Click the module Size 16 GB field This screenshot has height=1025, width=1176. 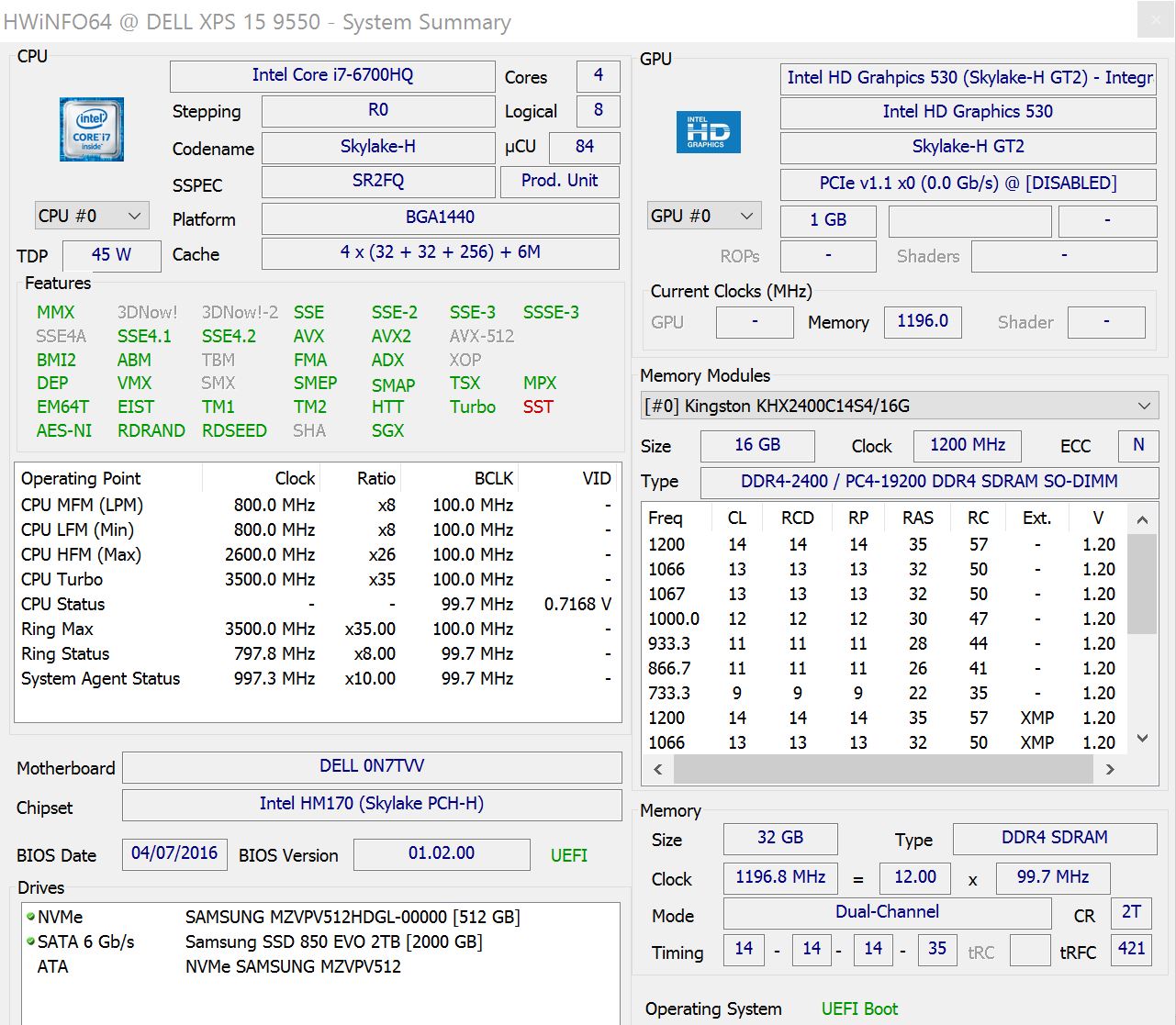click(x=757, y=446)
